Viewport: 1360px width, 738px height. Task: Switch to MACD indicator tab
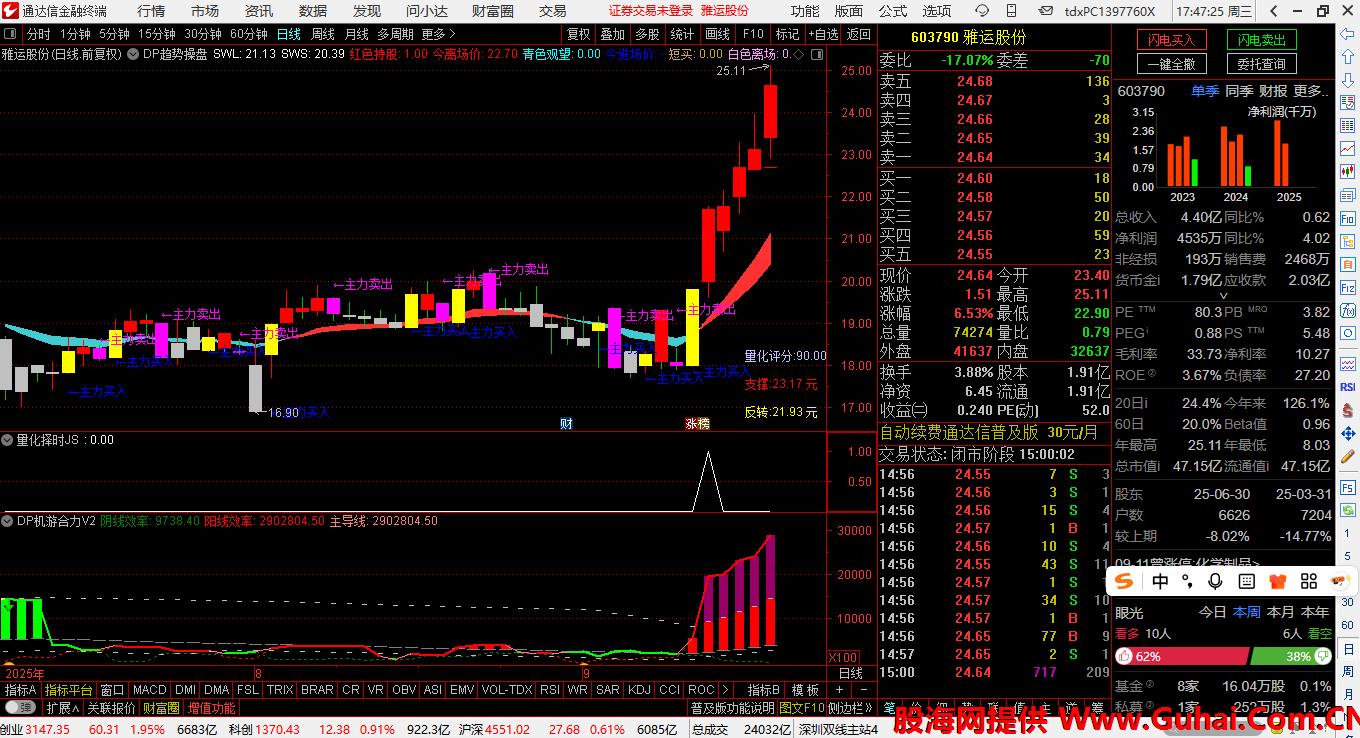point(149,690)
